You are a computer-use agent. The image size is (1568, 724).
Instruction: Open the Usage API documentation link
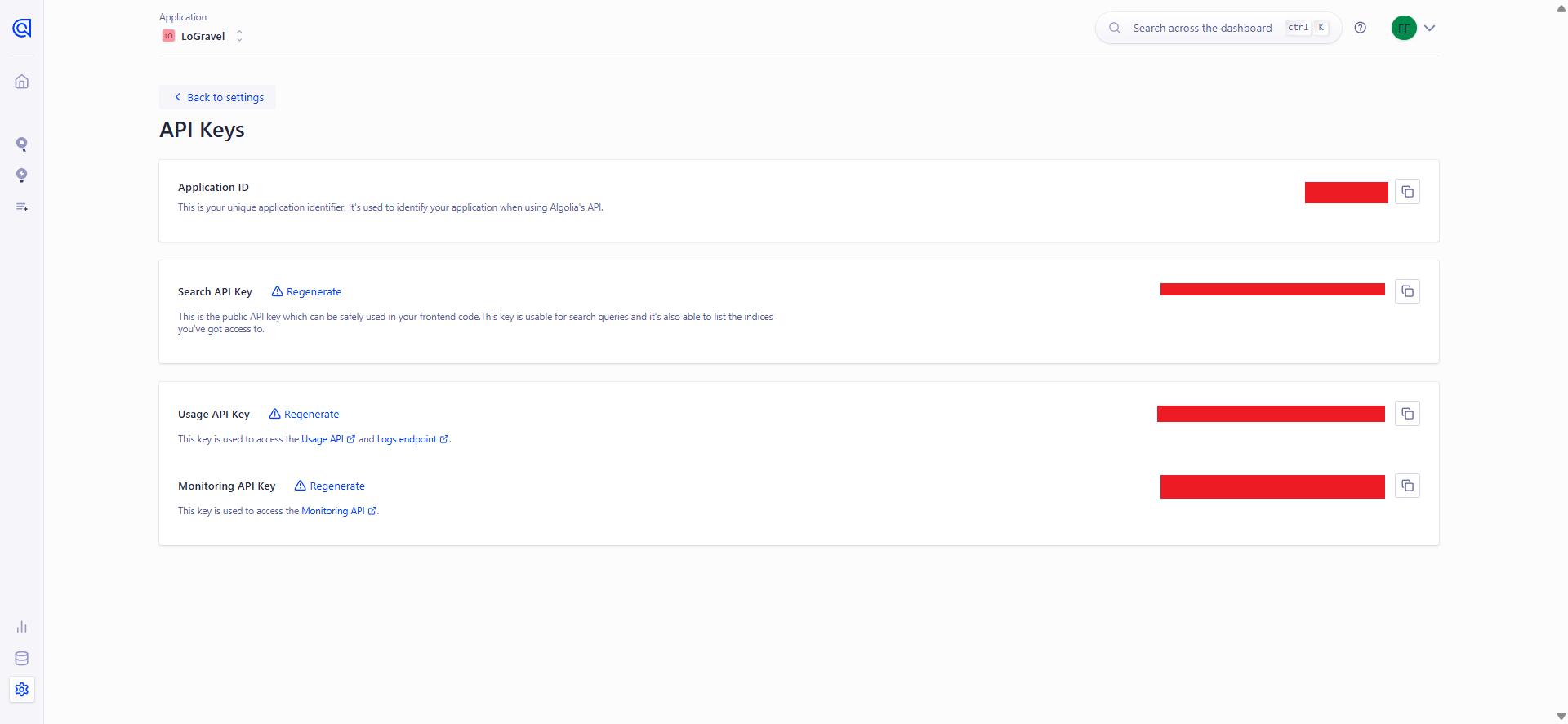coord(328,439)
